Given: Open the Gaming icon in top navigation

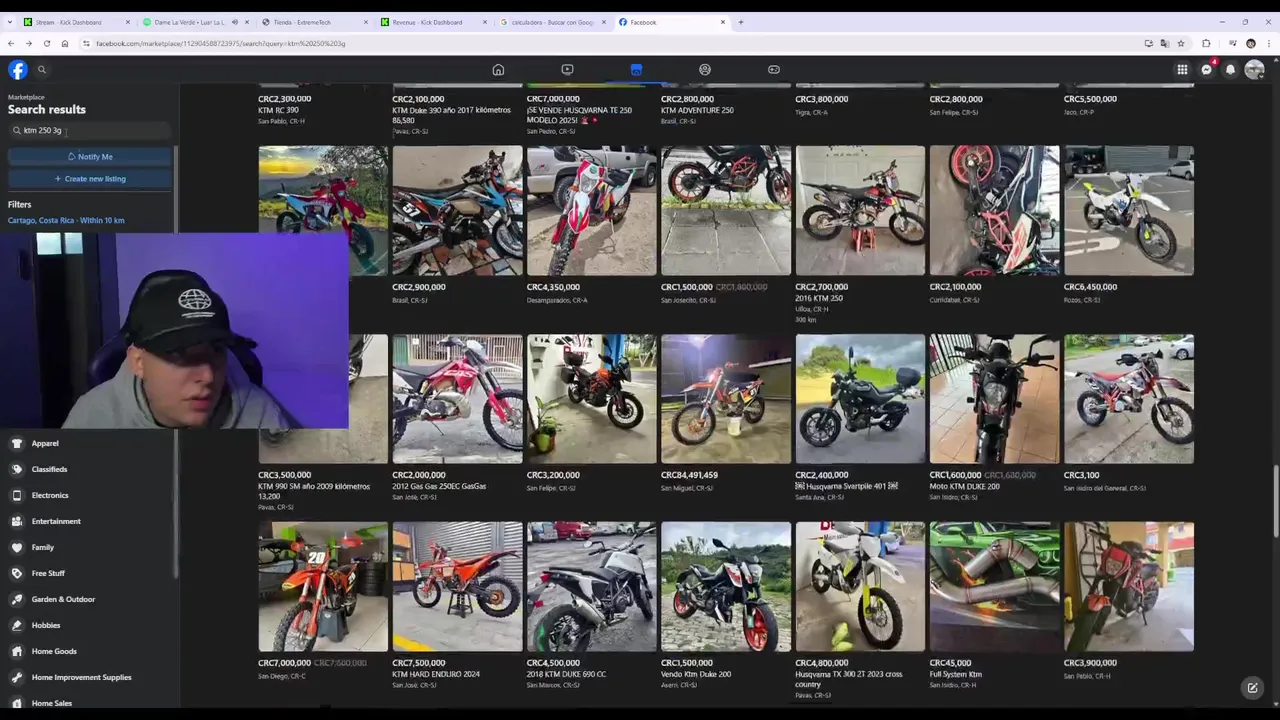Looking at the screenshot, I should 774,69.
